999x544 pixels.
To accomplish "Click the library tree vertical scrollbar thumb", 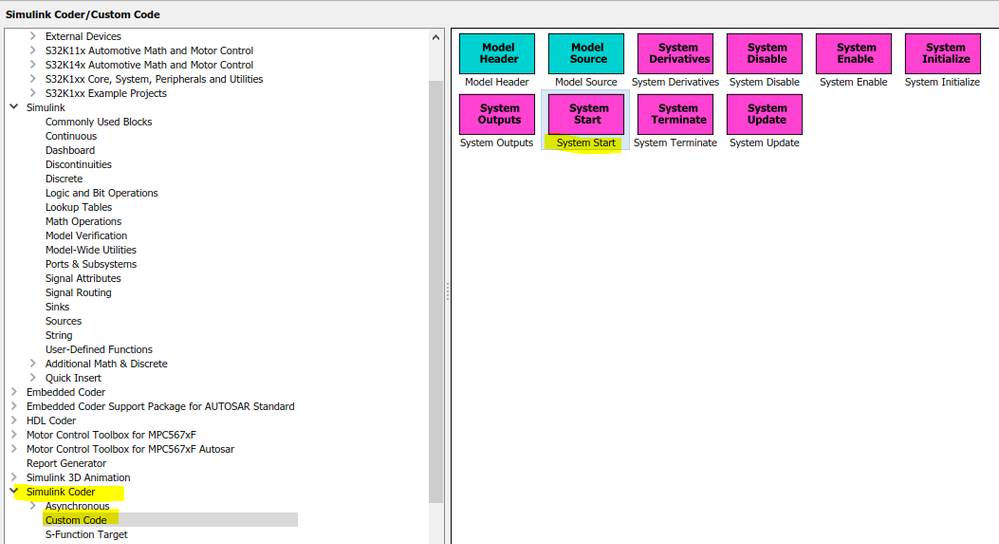I will point(436,292).
